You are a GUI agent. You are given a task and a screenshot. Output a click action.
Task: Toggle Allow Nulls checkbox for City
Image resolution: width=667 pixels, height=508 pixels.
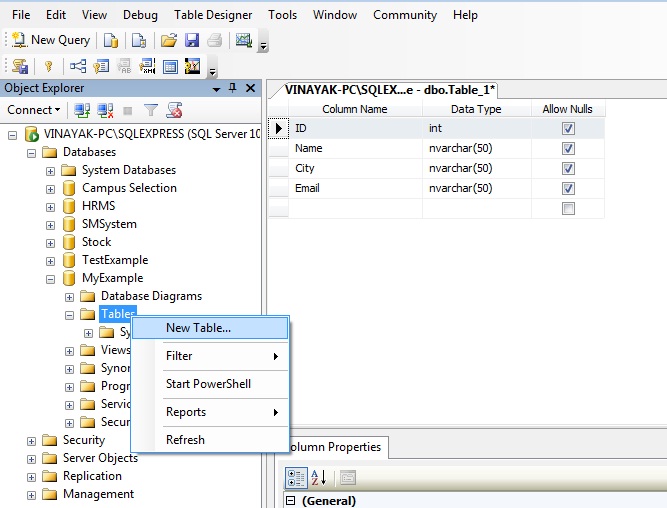point(568,168)
